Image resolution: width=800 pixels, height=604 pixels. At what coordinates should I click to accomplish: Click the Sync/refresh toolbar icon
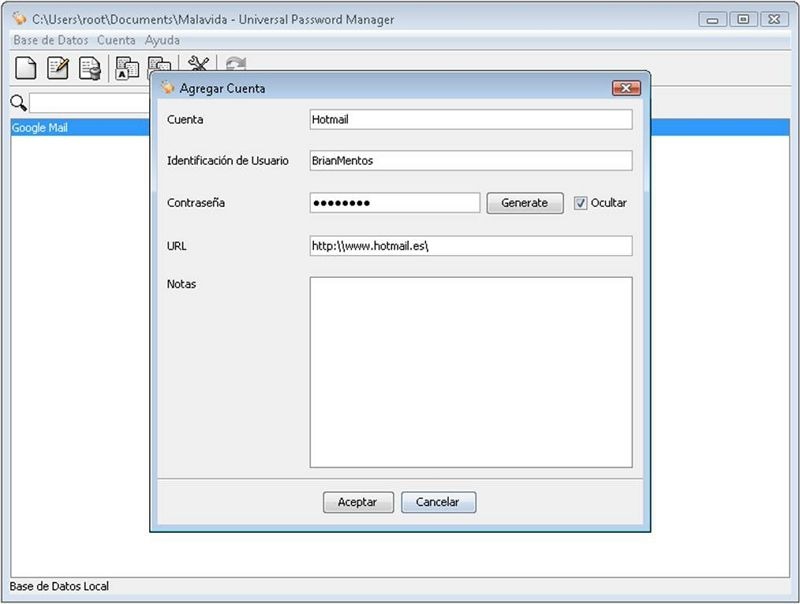[x=236, y=64]
